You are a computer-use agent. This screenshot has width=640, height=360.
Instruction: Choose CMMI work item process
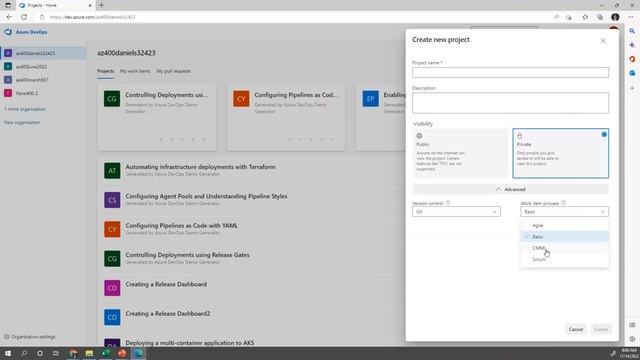pyautogui.click(x=564, y=248)
